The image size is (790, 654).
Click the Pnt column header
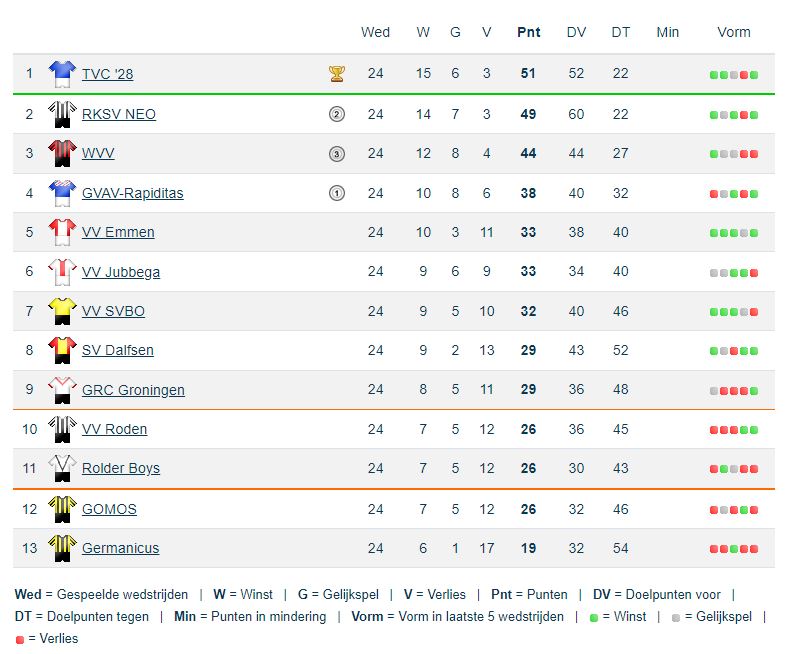528,32
